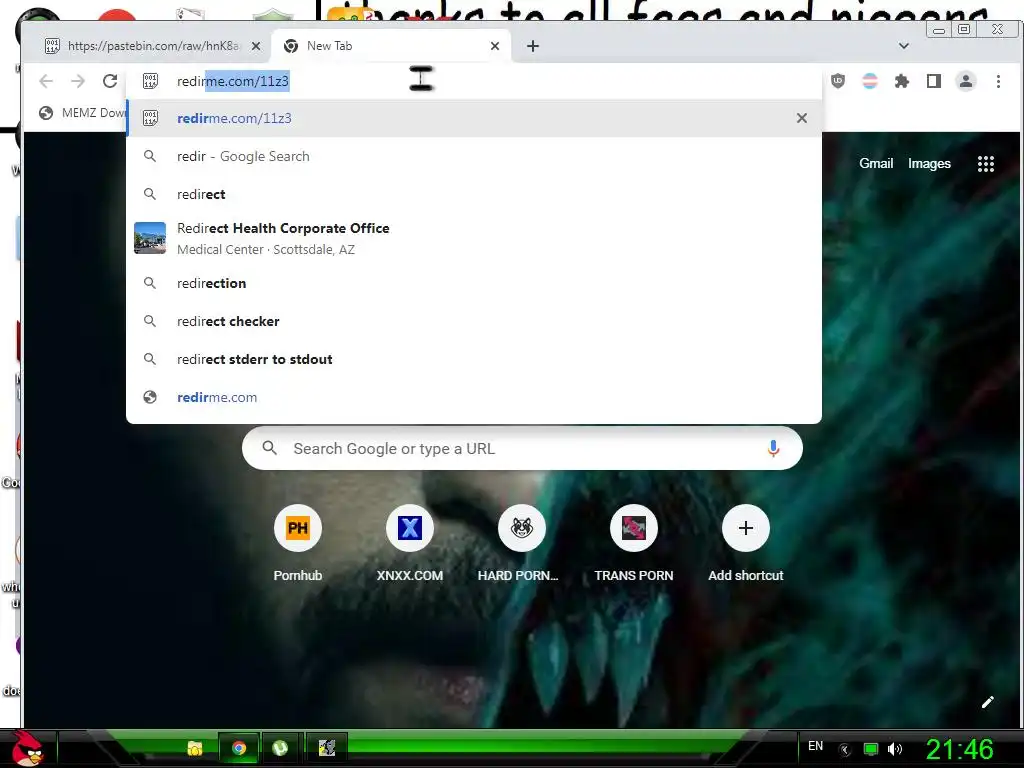1024x768 pixels.
Task: Click the EN language indicator
Action: [x=816, y=746]
